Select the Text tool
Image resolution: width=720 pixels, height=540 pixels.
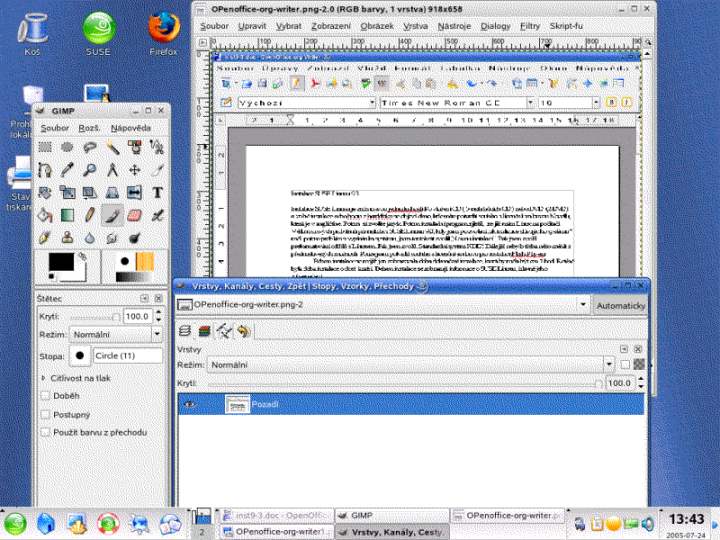click(x=157, y=192)
